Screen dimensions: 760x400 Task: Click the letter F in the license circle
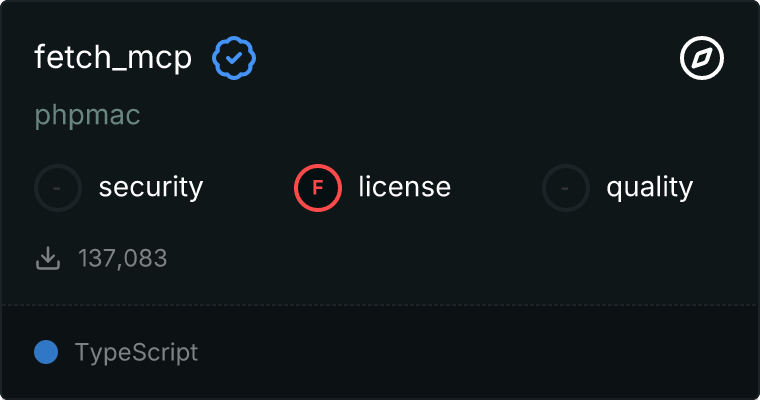click(x=318, y=187)
